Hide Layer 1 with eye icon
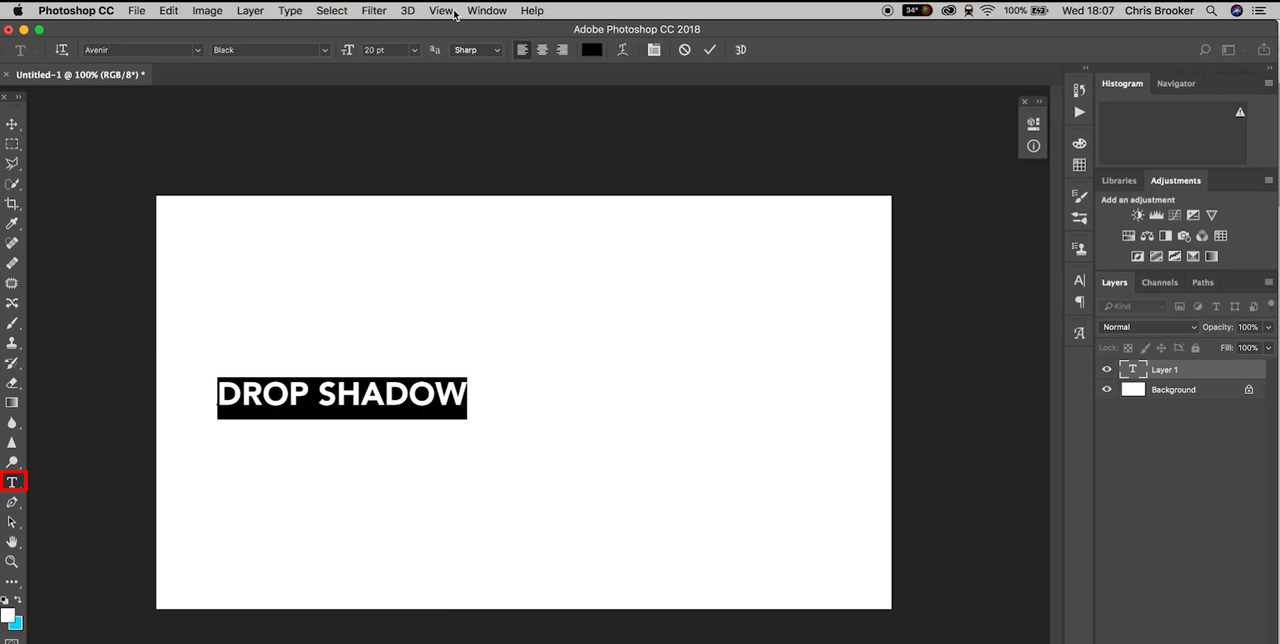The width and height of the screenshot is (1280, 644). point(1106,370)
